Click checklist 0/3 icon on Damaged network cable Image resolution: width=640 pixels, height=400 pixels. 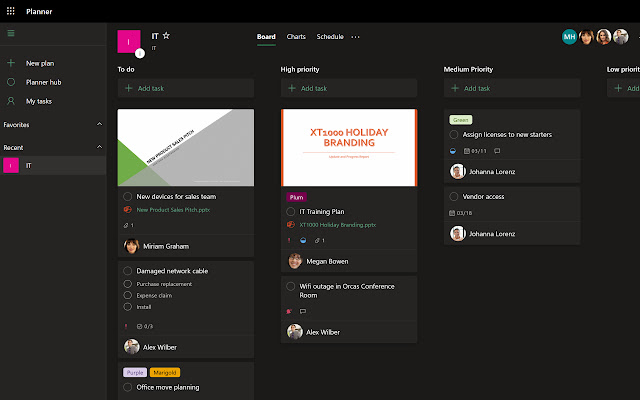[x=140, y=326]
